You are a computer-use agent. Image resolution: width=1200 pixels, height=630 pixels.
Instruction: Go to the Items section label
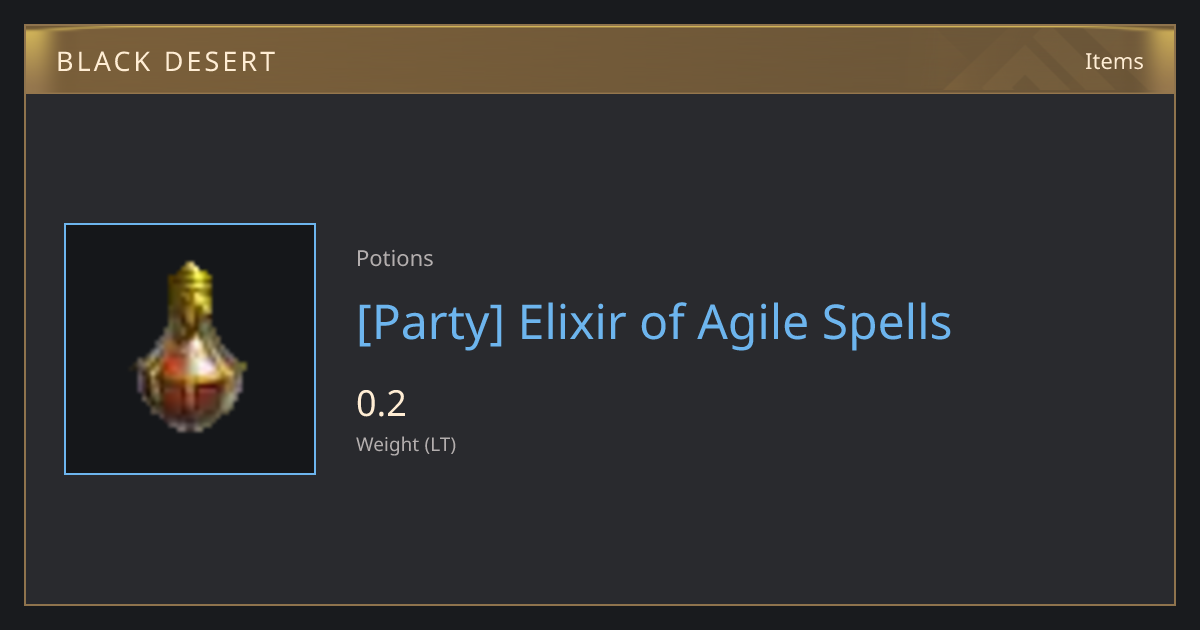(x=1114, y=61)
